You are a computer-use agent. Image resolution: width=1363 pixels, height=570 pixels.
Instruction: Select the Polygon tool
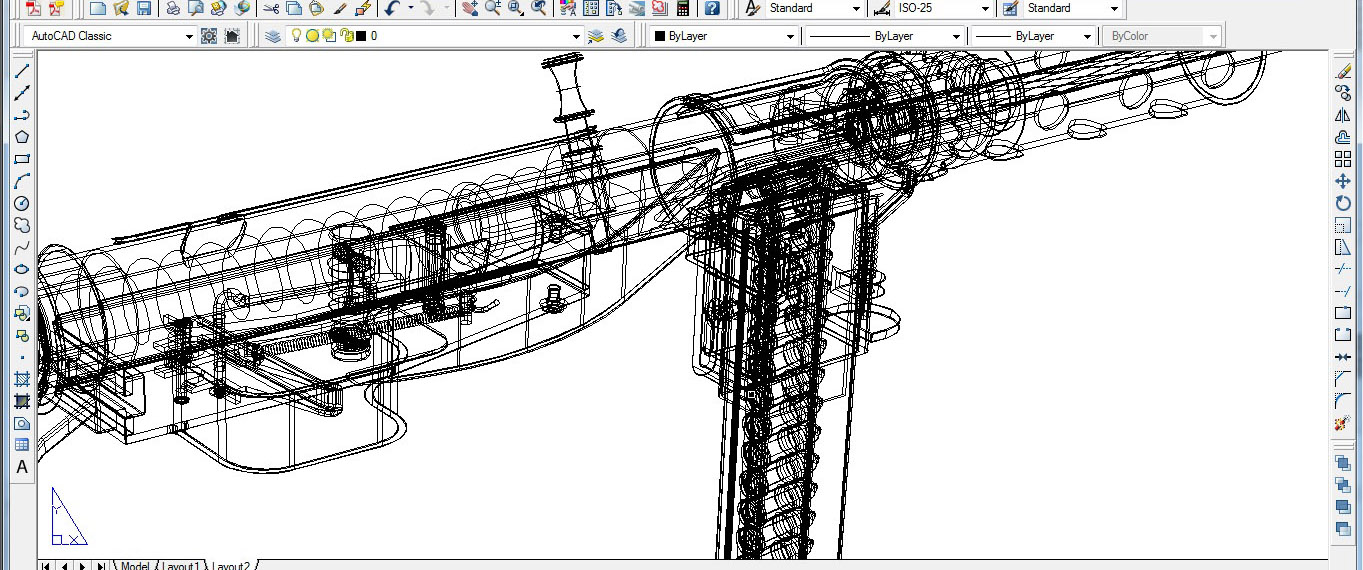[x=22, y=137]
